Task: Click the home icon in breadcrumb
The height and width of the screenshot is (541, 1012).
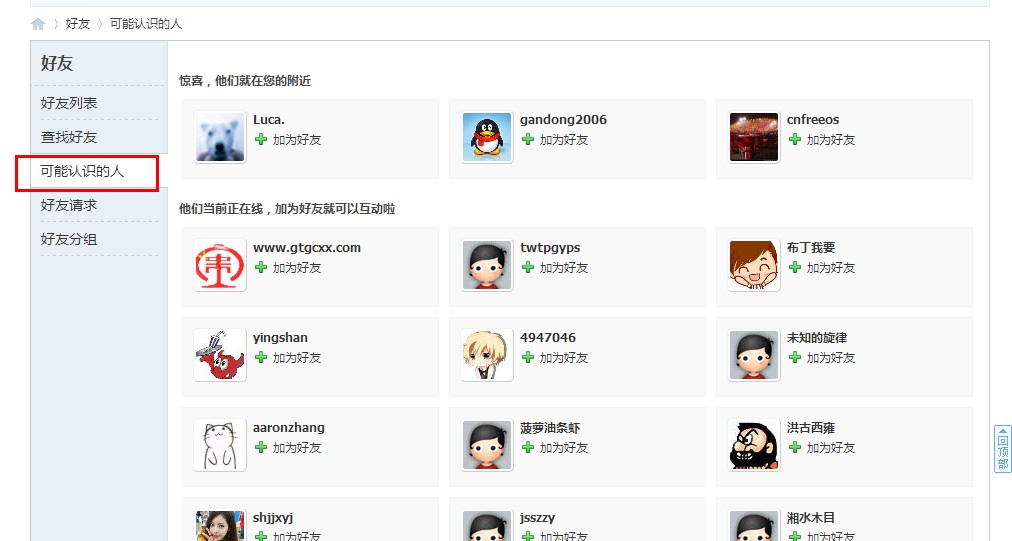Action: [38, 24]
